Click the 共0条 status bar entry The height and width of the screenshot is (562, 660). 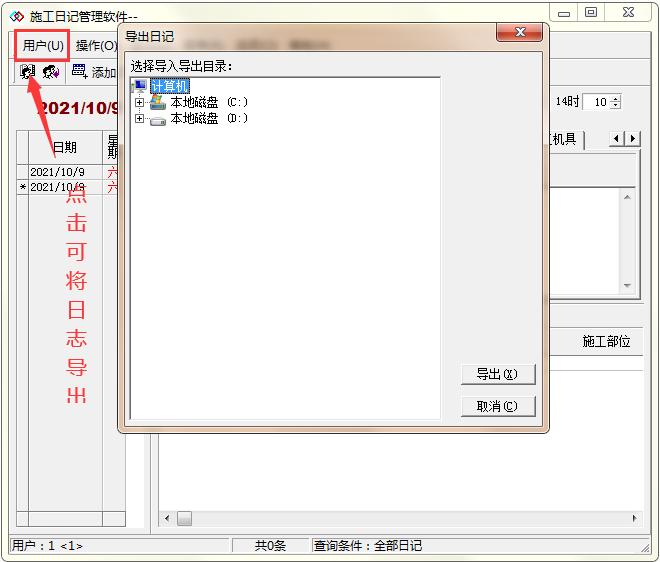click(x=270, y=546)
